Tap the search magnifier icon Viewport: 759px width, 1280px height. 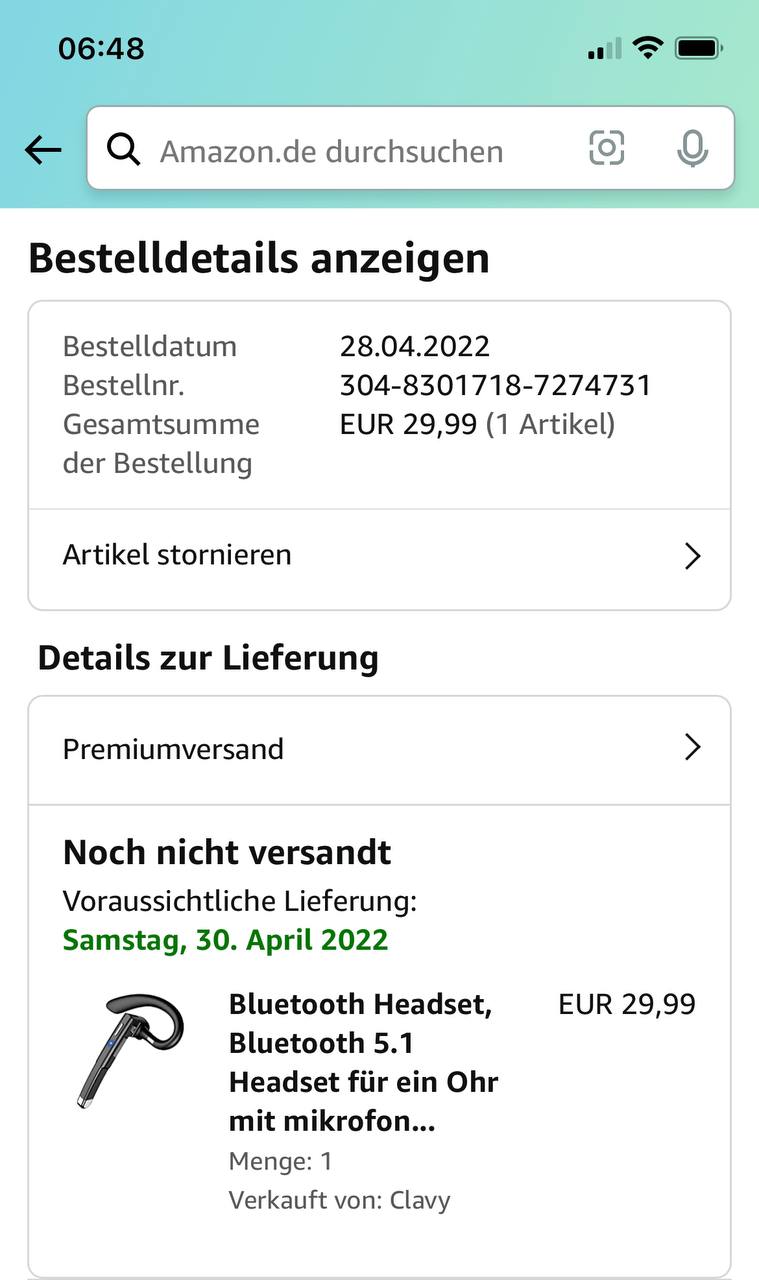123,150
